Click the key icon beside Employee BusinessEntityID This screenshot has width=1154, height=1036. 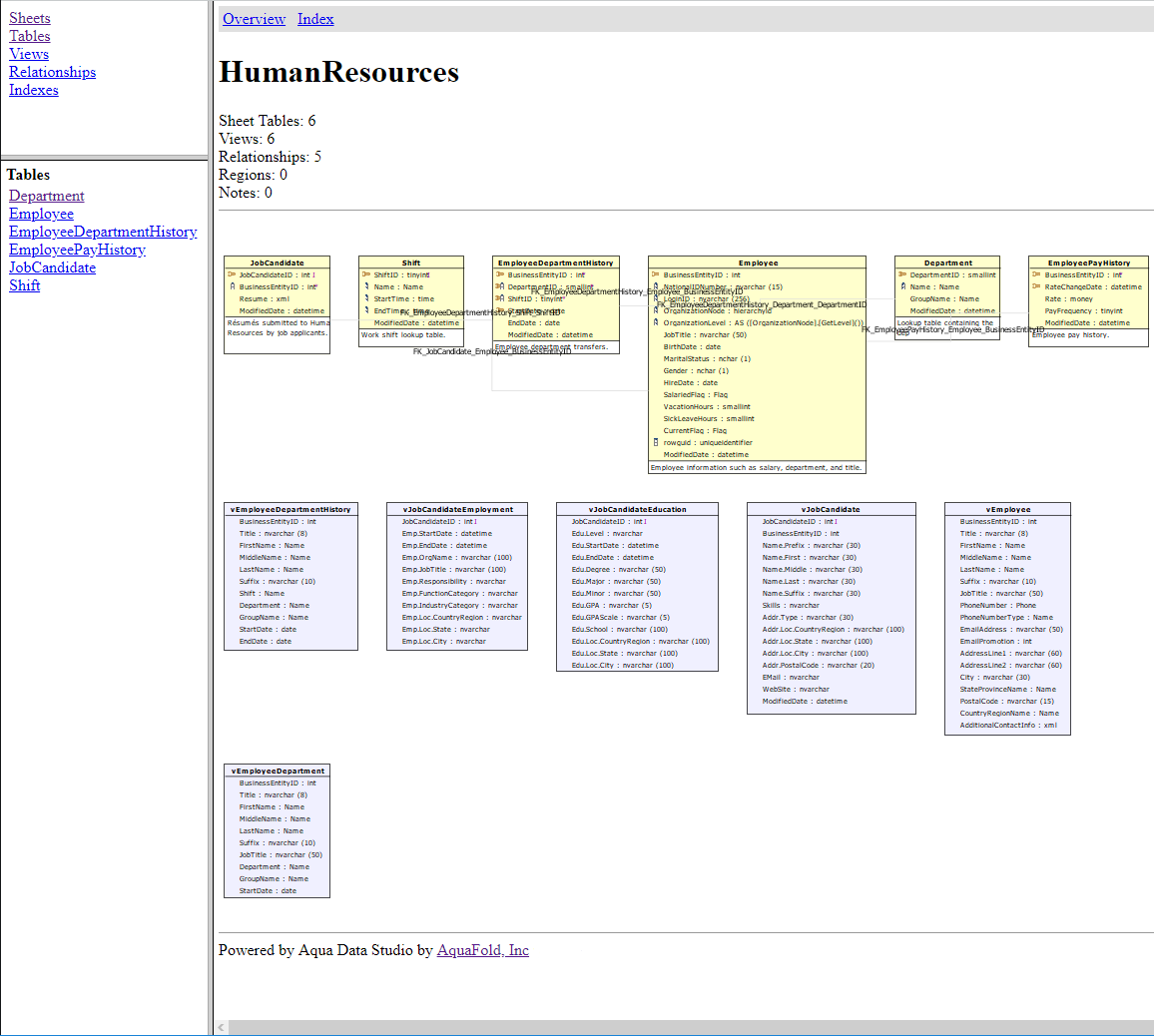(655, 274)
